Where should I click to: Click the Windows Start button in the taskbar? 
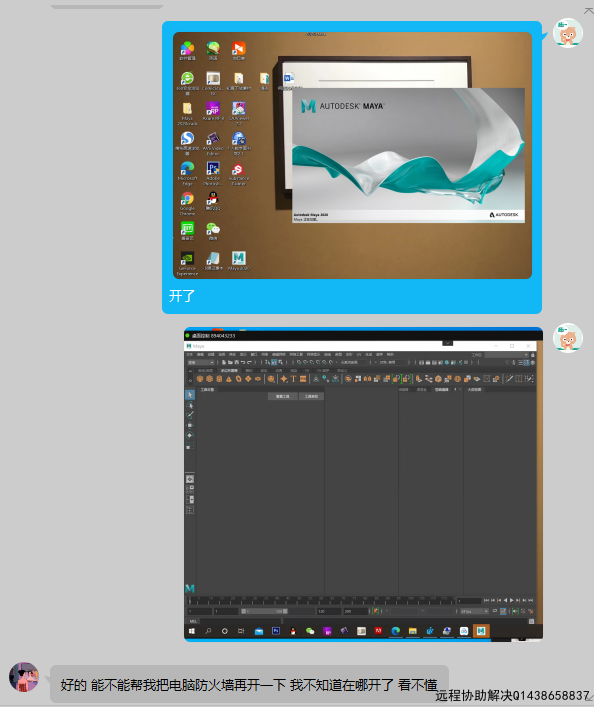(192, 631)
